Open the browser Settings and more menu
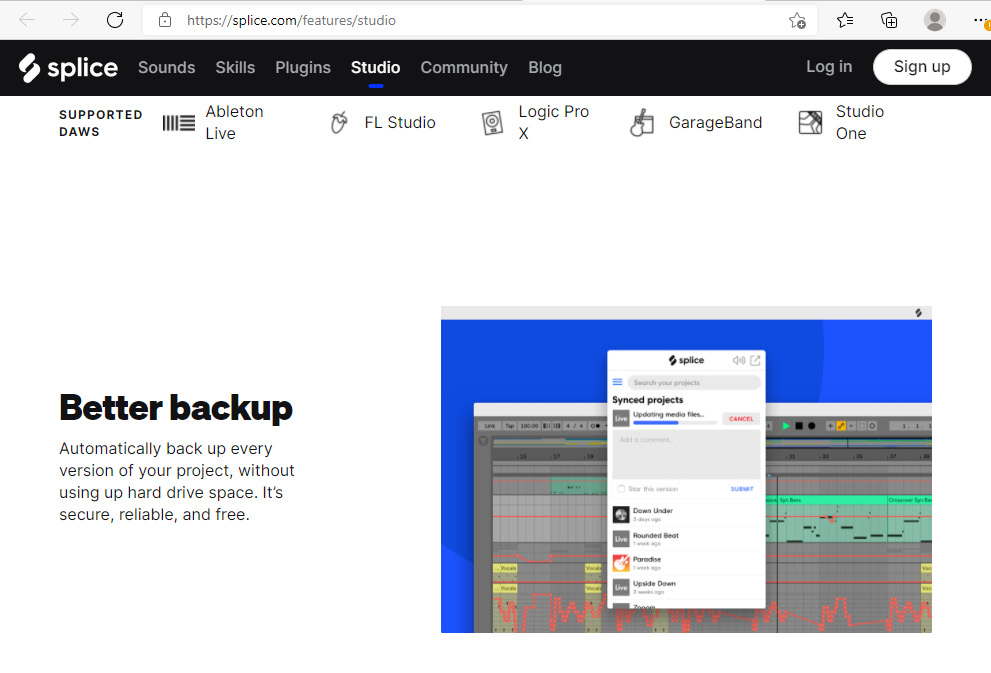This screenshot has height=673, width=991. click(980, 20)
